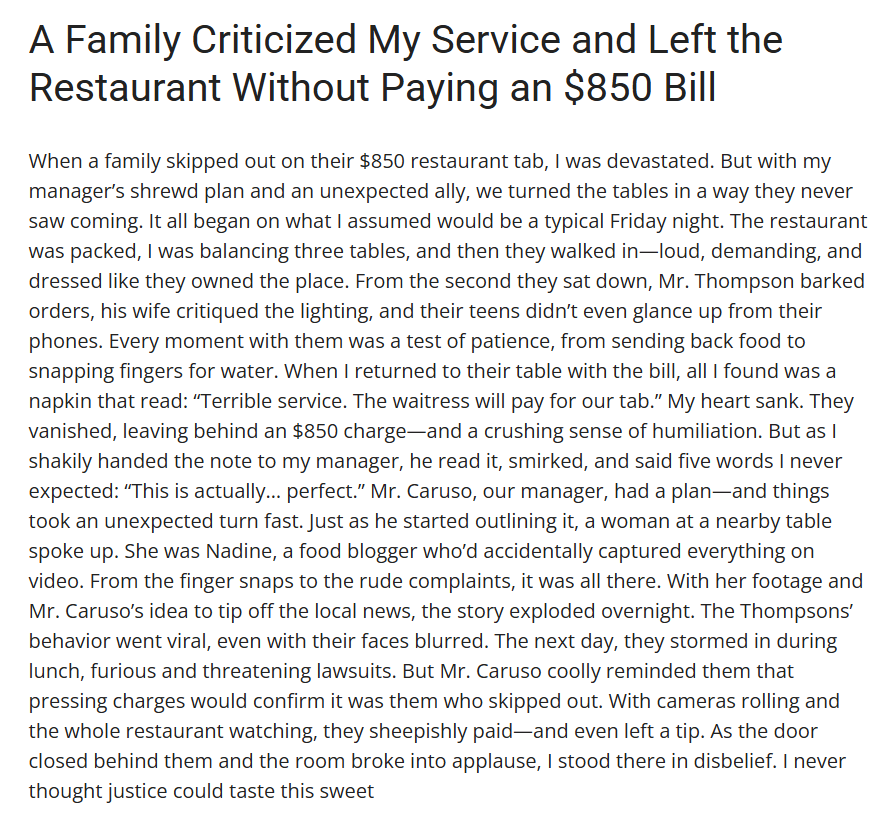This screenshot has width=885, height=819.
Task: Click the article headline about the $850 bill
Action: (405, 64)
